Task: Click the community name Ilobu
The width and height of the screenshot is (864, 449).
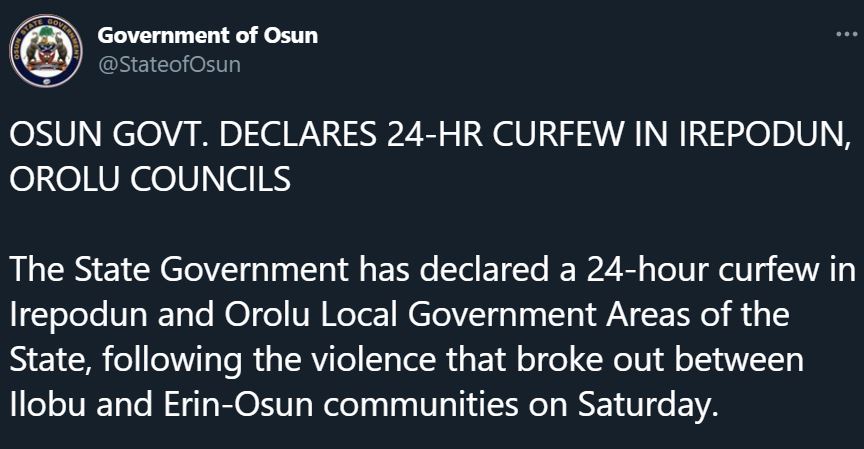Action: tap(47, 404)
